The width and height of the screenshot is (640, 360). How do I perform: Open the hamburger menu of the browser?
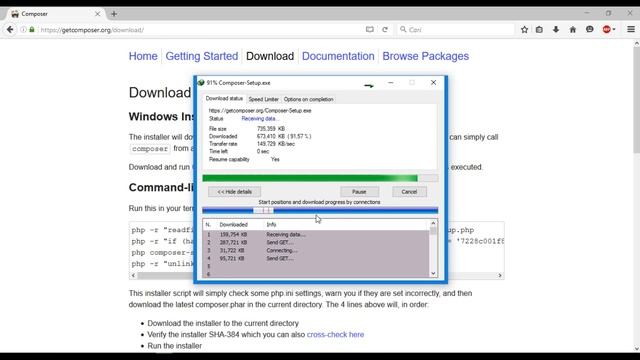(631, 29)
